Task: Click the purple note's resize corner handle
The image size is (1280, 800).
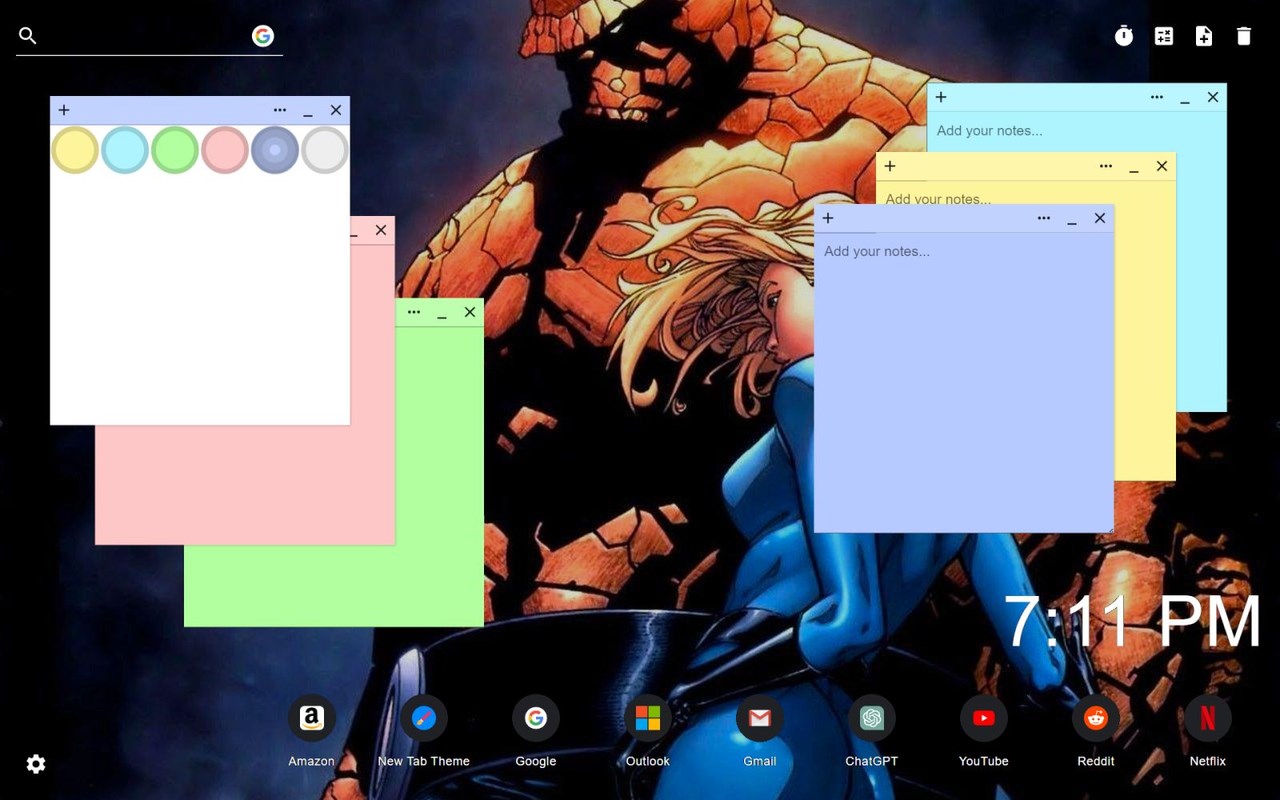Action: click(x=1109, y=528)
